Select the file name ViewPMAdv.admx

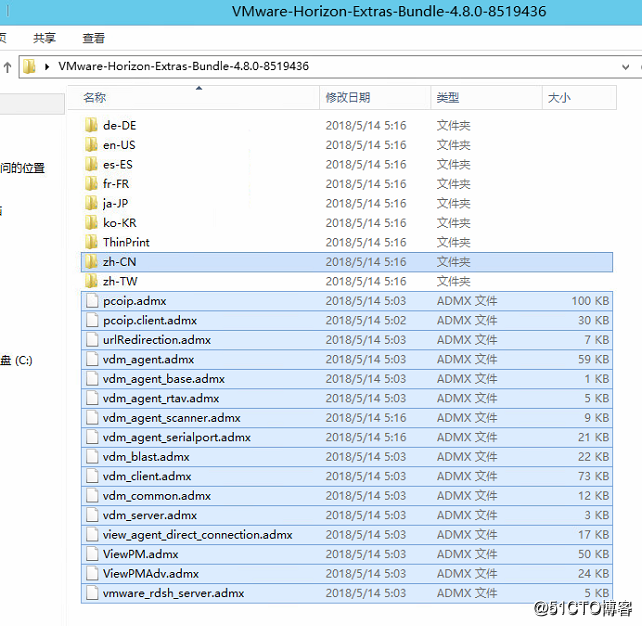tap(151, 574)
